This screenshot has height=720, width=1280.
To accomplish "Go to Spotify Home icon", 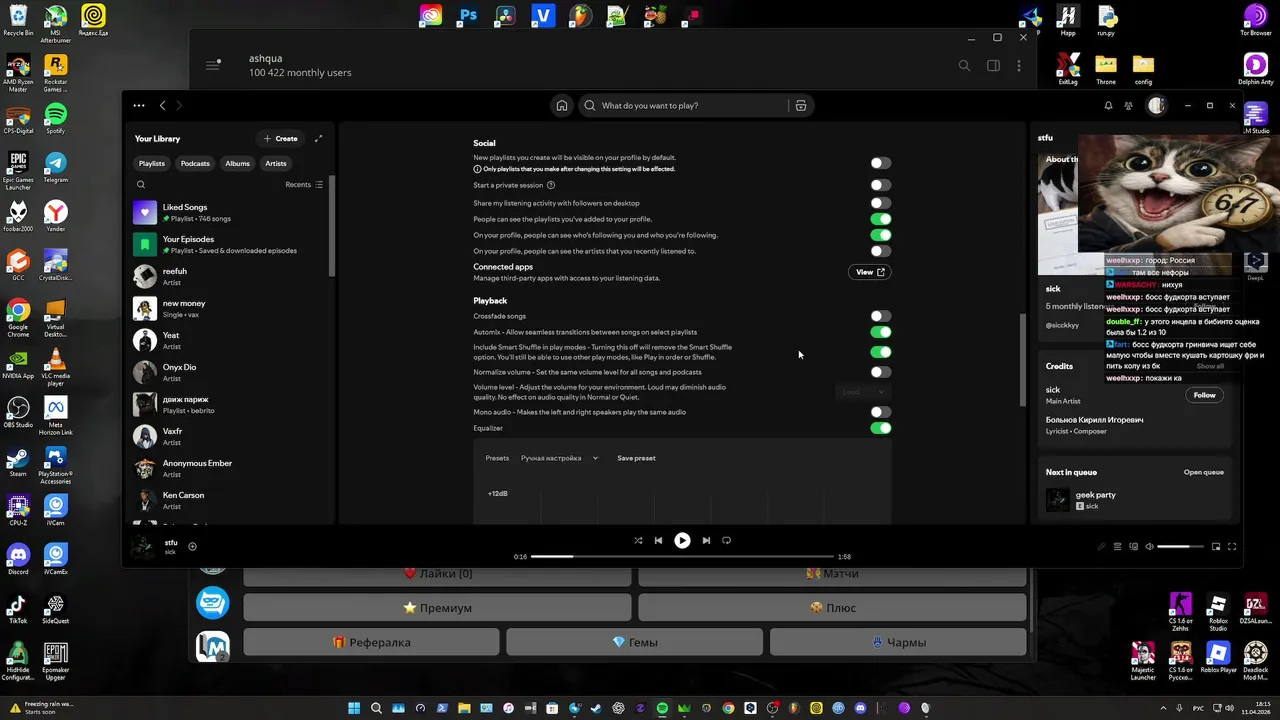I will (562, 105).
